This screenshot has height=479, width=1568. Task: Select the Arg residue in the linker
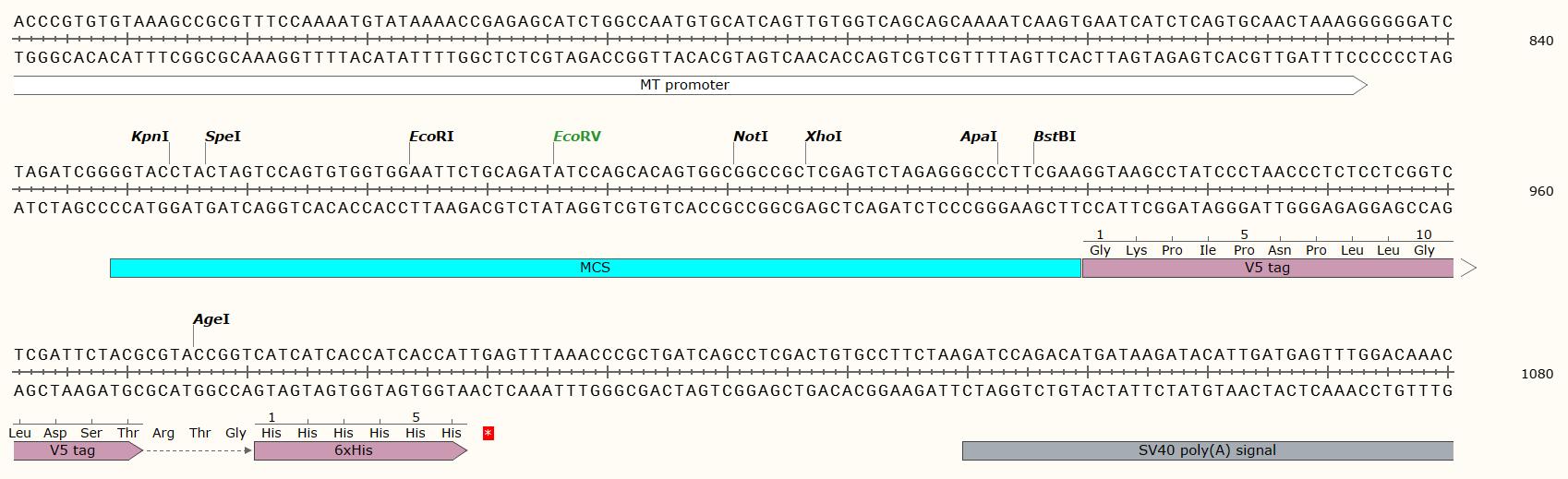163,433
